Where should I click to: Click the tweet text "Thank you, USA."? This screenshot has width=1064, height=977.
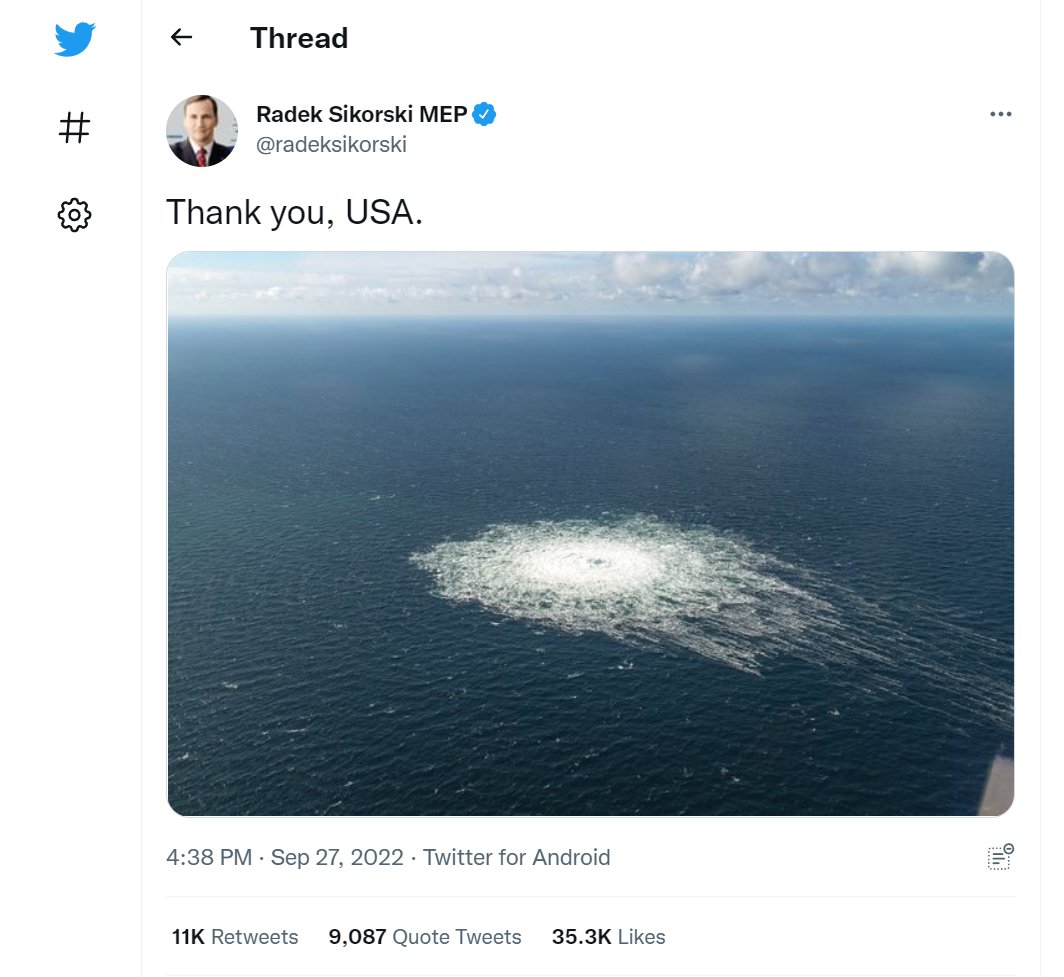(294, 212)
